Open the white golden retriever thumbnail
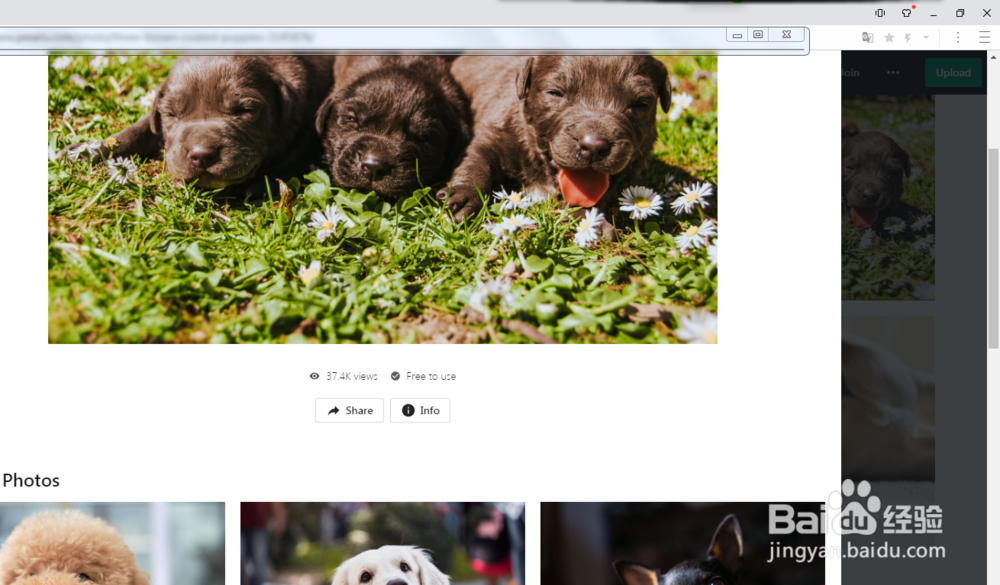Screen dimensions: 1000x585 pyautogui.click(x=383, y=544)
